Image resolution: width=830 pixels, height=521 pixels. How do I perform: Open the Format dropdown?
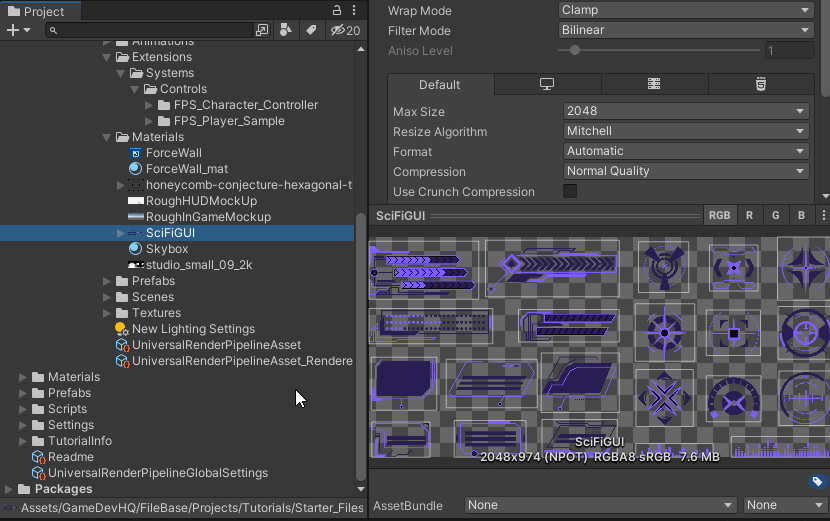pos(686,151)
